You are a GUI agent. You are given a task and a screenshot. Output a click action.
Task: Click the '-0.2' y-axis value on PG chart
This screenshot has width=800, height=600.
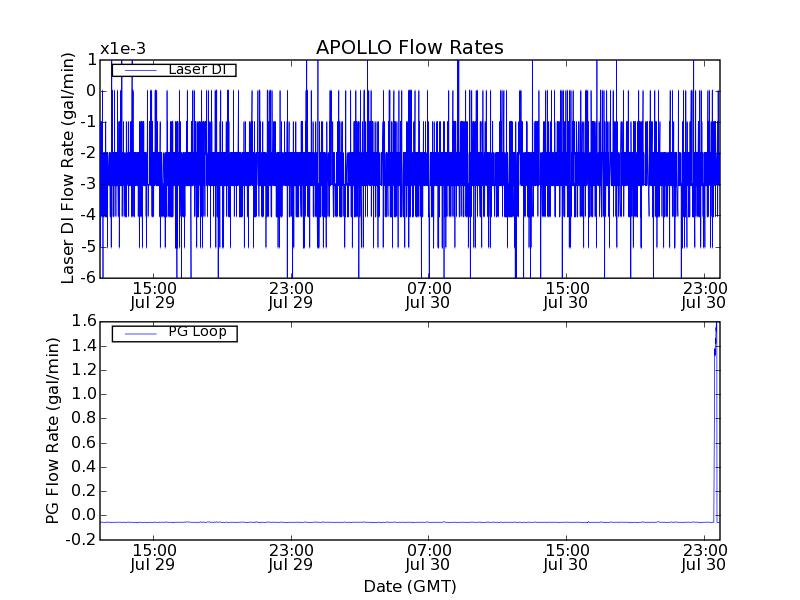click(x=81, y=539)
